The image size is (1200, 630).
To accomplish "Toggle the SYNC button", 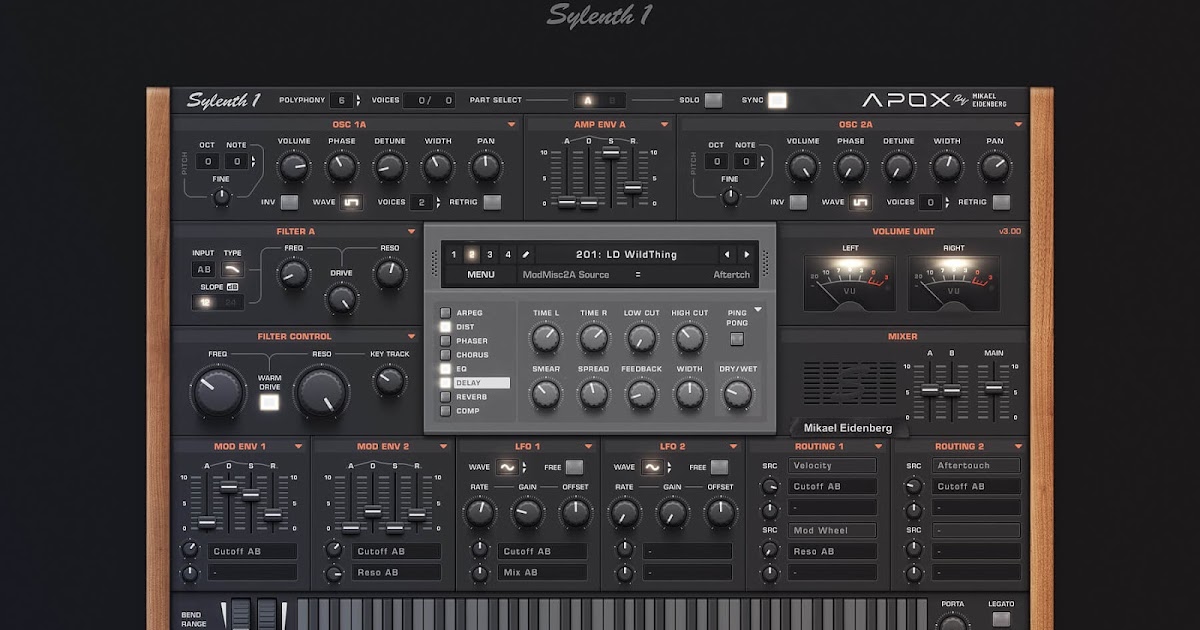I will [x=778, y=100].
